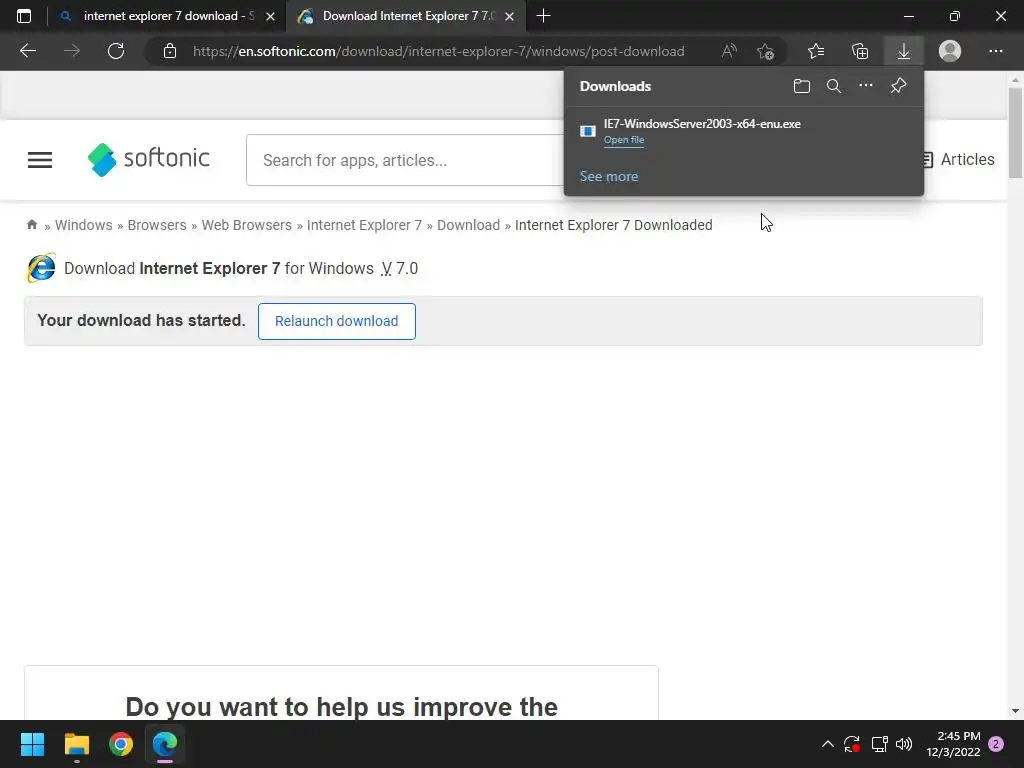Click the site lock icon in address bar

pyautogui.click(x=170, y=51)
